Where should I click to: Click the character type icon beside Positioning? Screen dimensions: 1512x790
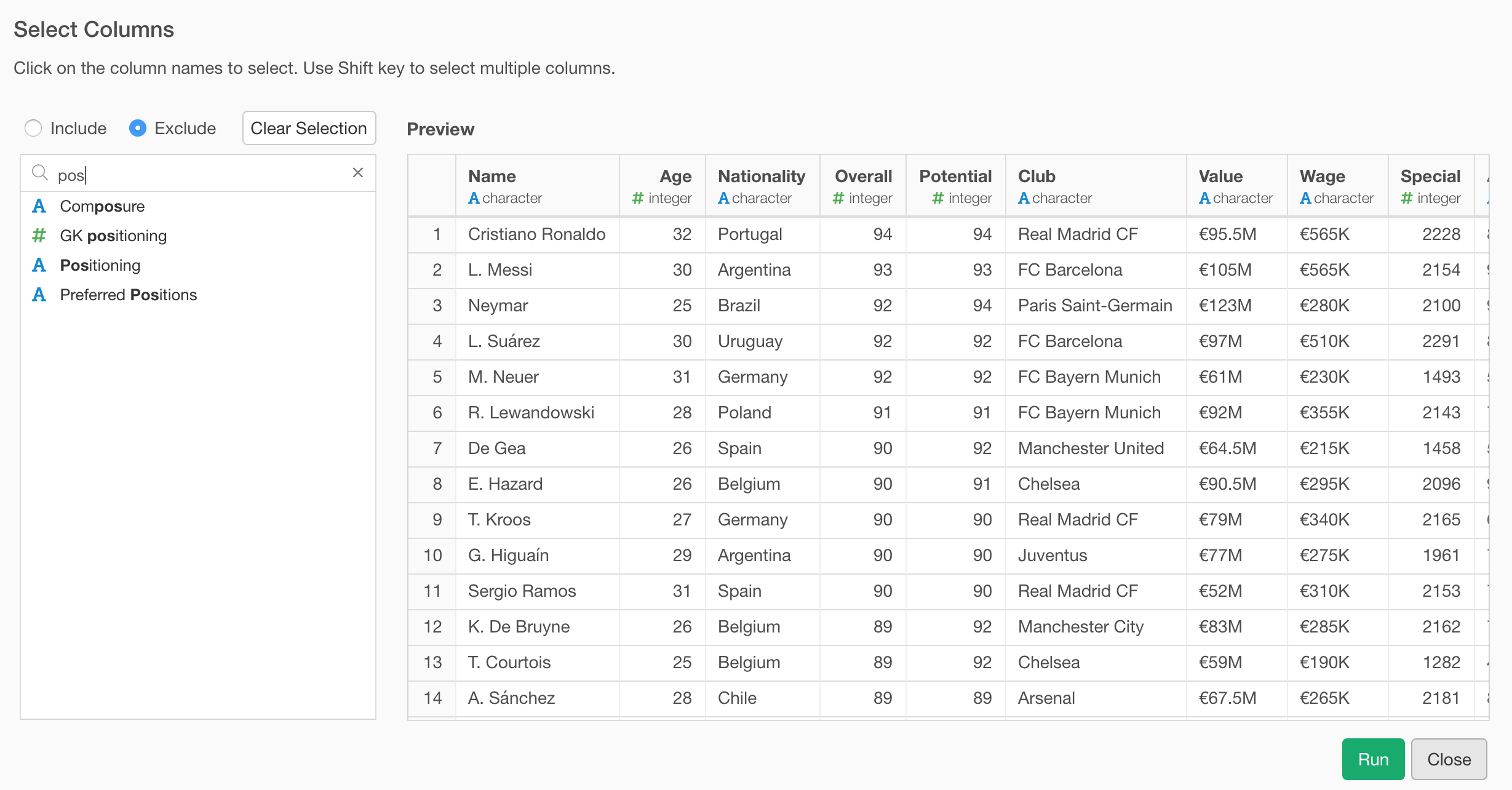click(x=39, y=265)
